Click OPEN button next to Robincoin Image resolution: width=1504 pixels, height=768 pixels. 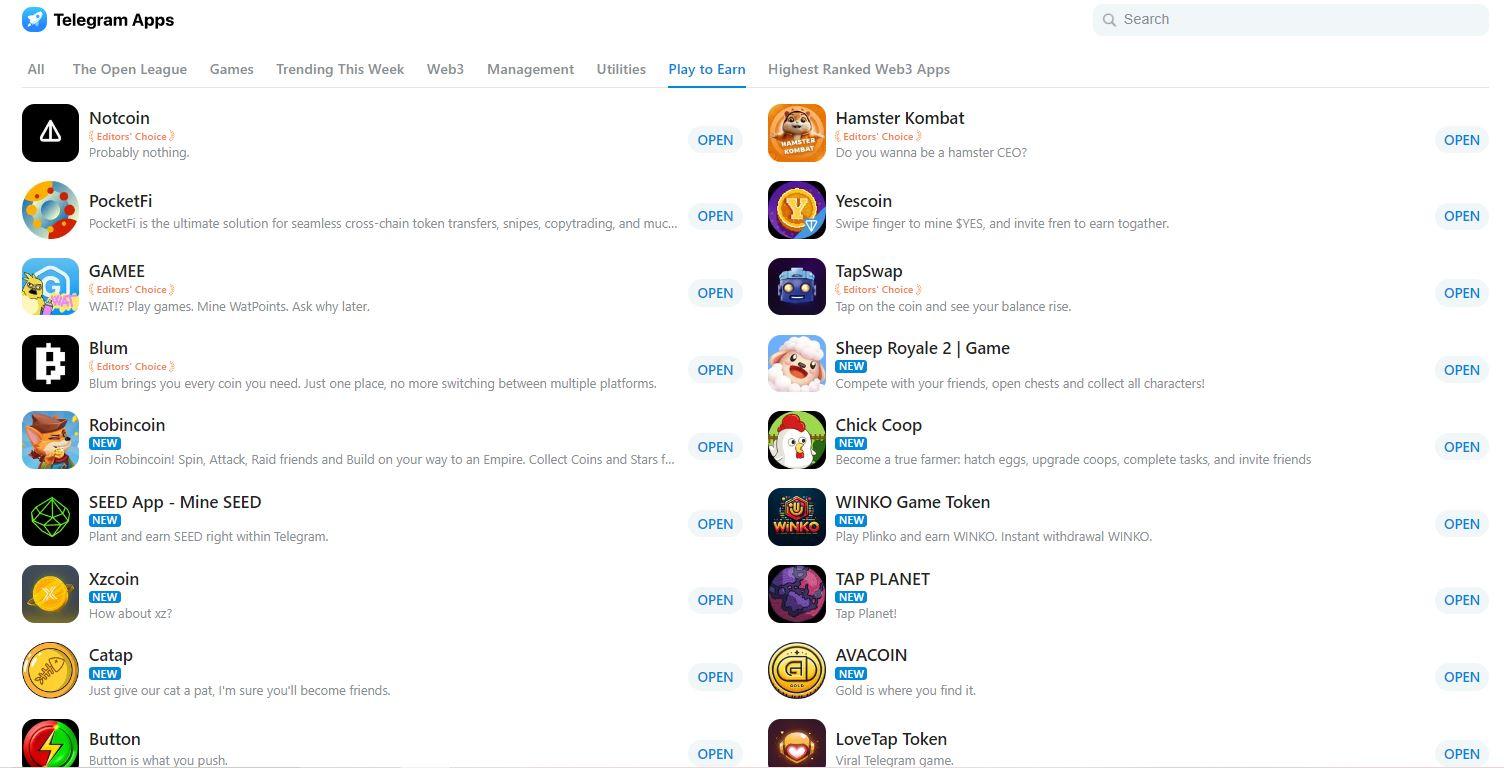coord(715,447)
